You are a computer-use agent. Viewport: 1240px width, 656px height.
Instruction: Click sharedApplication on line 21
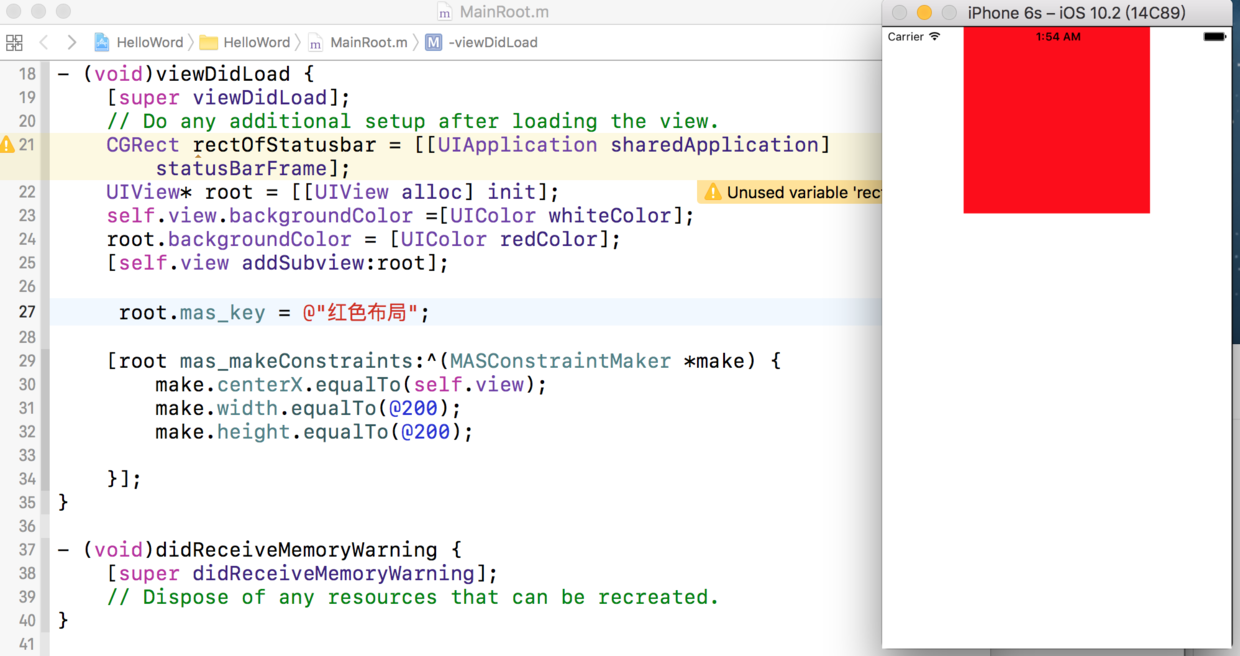tap(714, 145)
